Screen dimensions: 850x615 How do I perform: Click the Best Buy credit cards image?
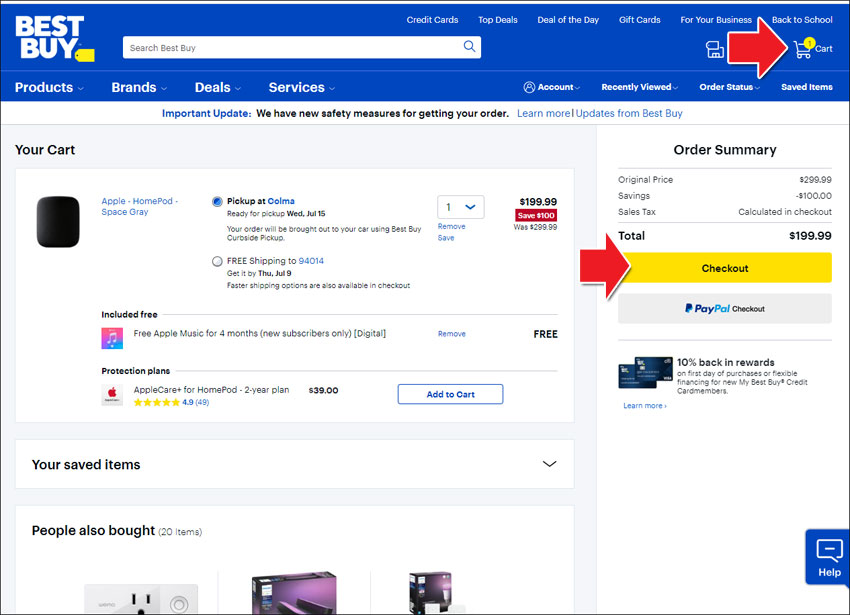point(645,373)
